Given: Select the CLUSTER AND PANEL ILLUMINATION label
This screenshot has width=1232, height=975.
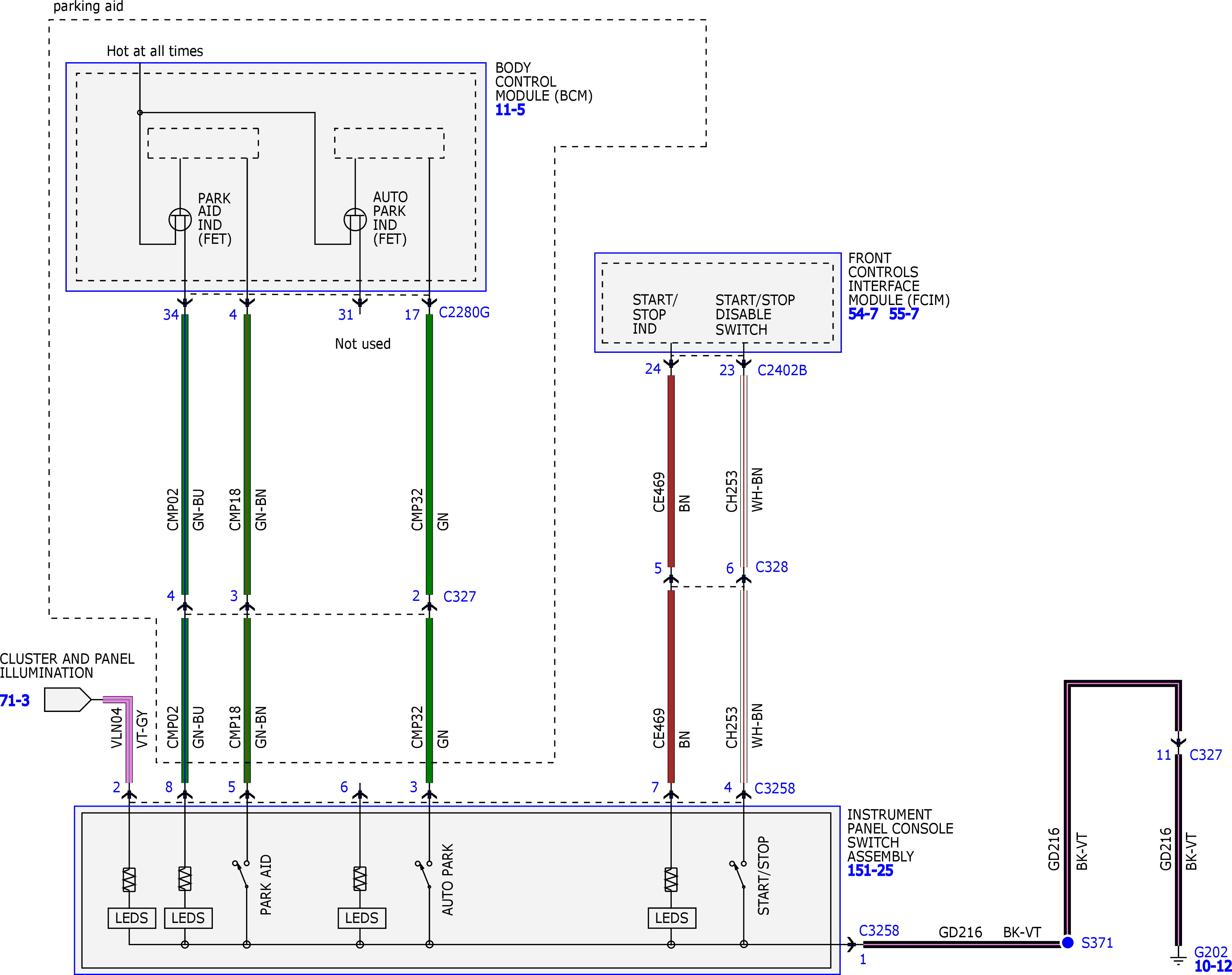Looking at the screenshot, I should coord(67,665).
